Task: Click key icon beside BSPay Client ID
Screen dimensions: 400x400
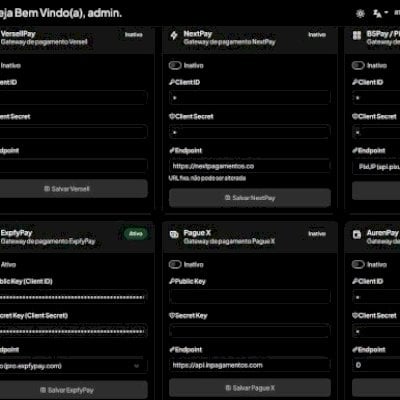Action: (355, 82)
